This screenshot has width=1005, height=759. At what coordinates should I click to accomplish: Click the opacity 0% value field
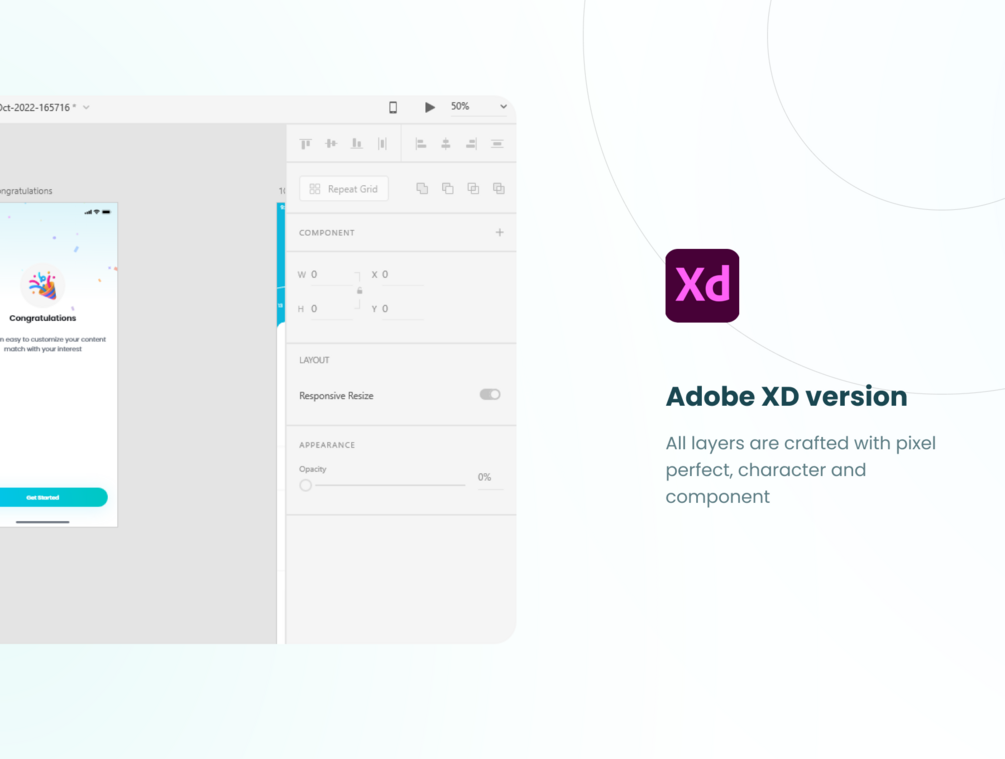490,478
